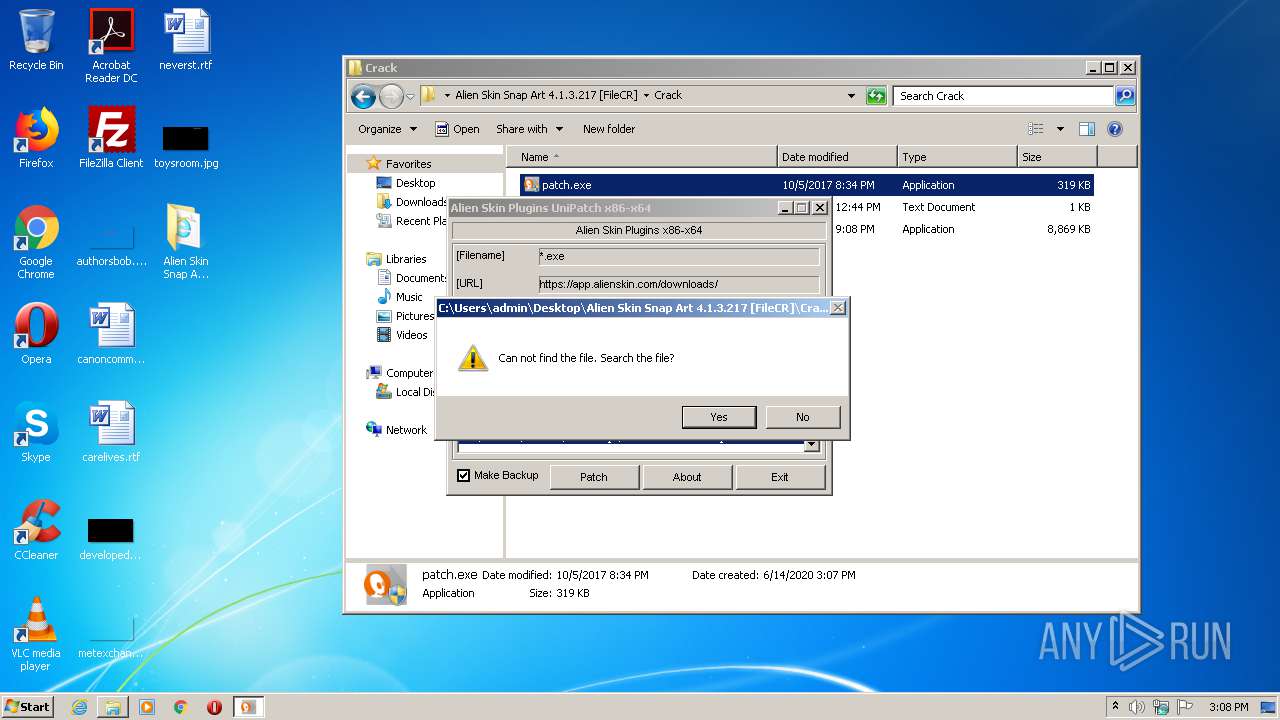The height and width of the screenshot is (720, 1280).
Task: Open Desktop in navigation pane
Action: point(415,183)
